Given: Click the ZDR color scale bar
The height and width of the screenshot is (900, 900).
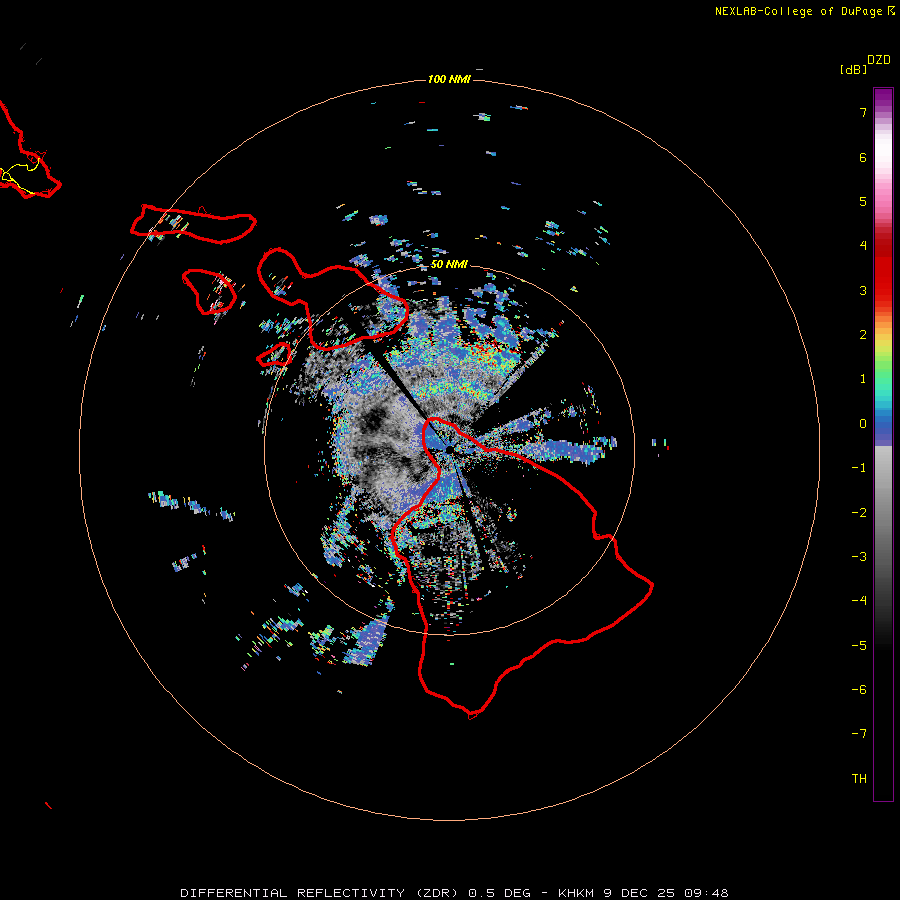Looking at the screenshot, I should click(883, 444).
